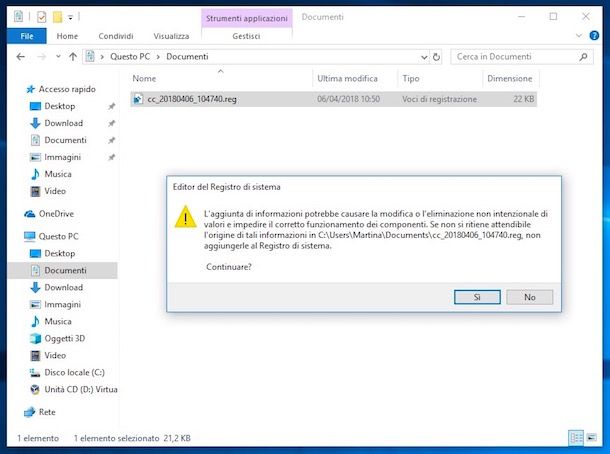Open Desktop under Questo PC
610x454 pixels.
[x=60, y=254]
